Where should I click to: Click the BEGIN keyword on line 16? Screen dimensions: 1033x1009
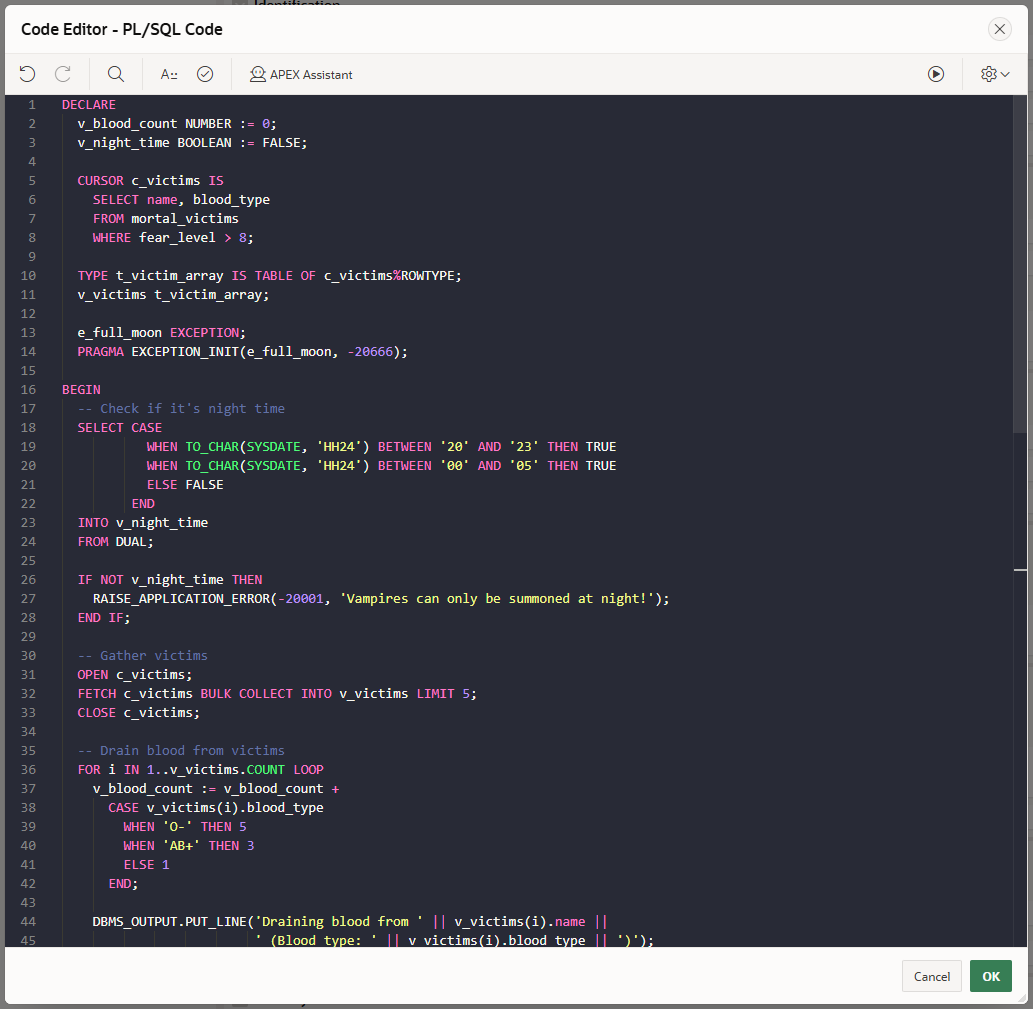click(81, 389)
